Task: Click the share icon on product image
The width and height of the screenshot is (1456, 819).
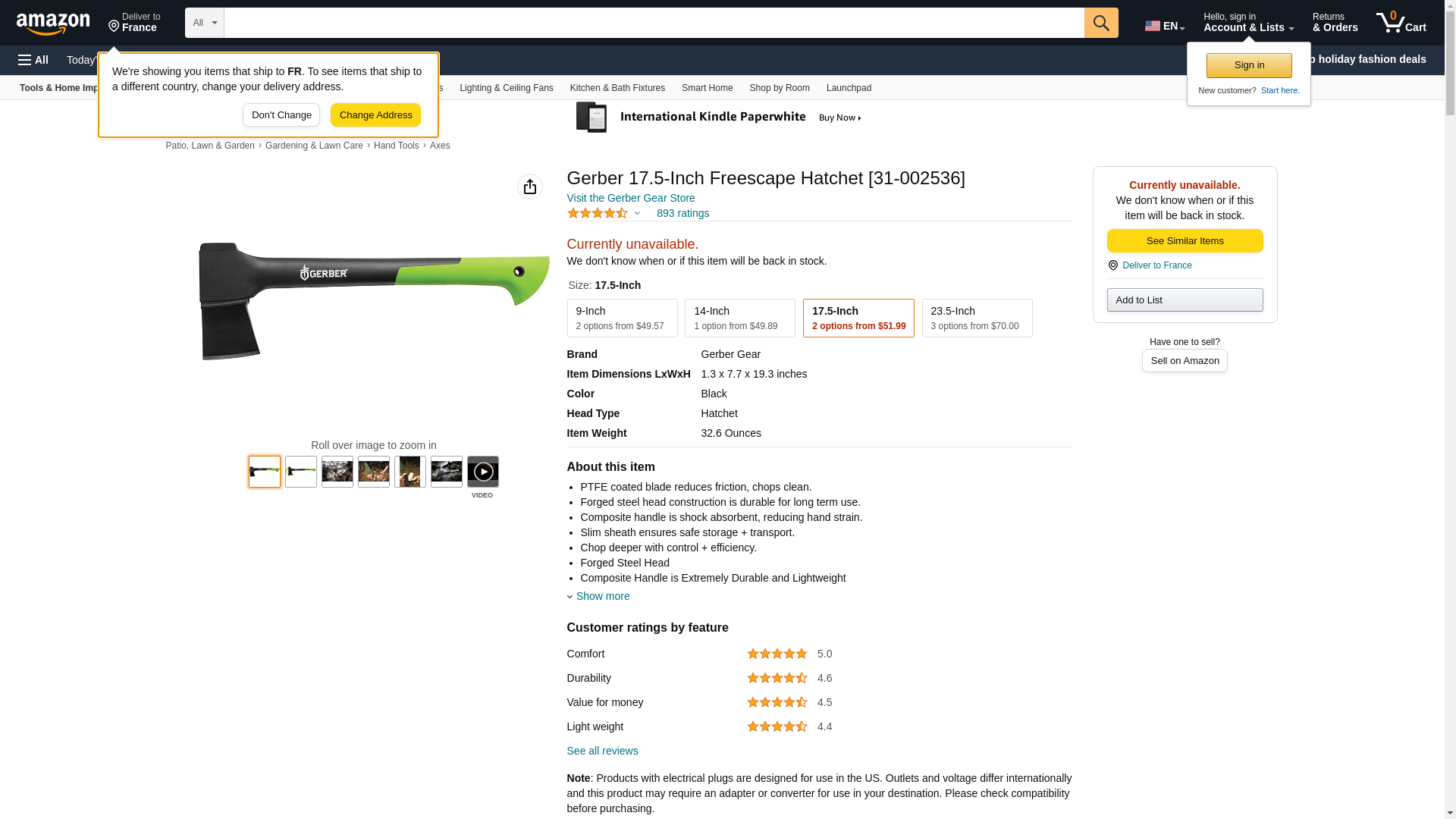Action: tap(529, 187)
